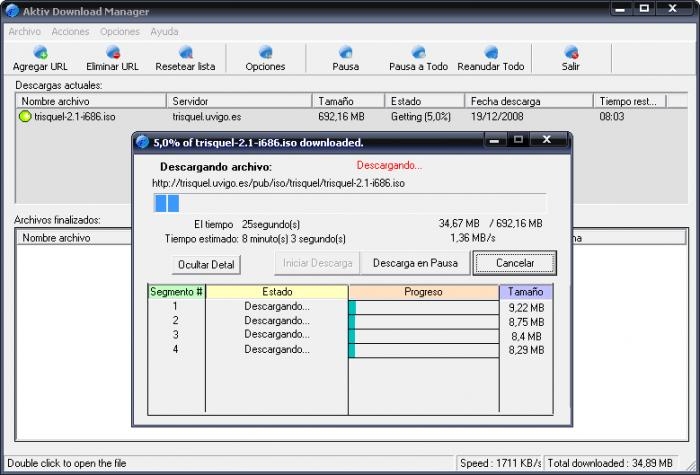Screen dimensions: 700x475
Task: Click the Tamaño column header in Descargas actuales
Action: (348, 101)
